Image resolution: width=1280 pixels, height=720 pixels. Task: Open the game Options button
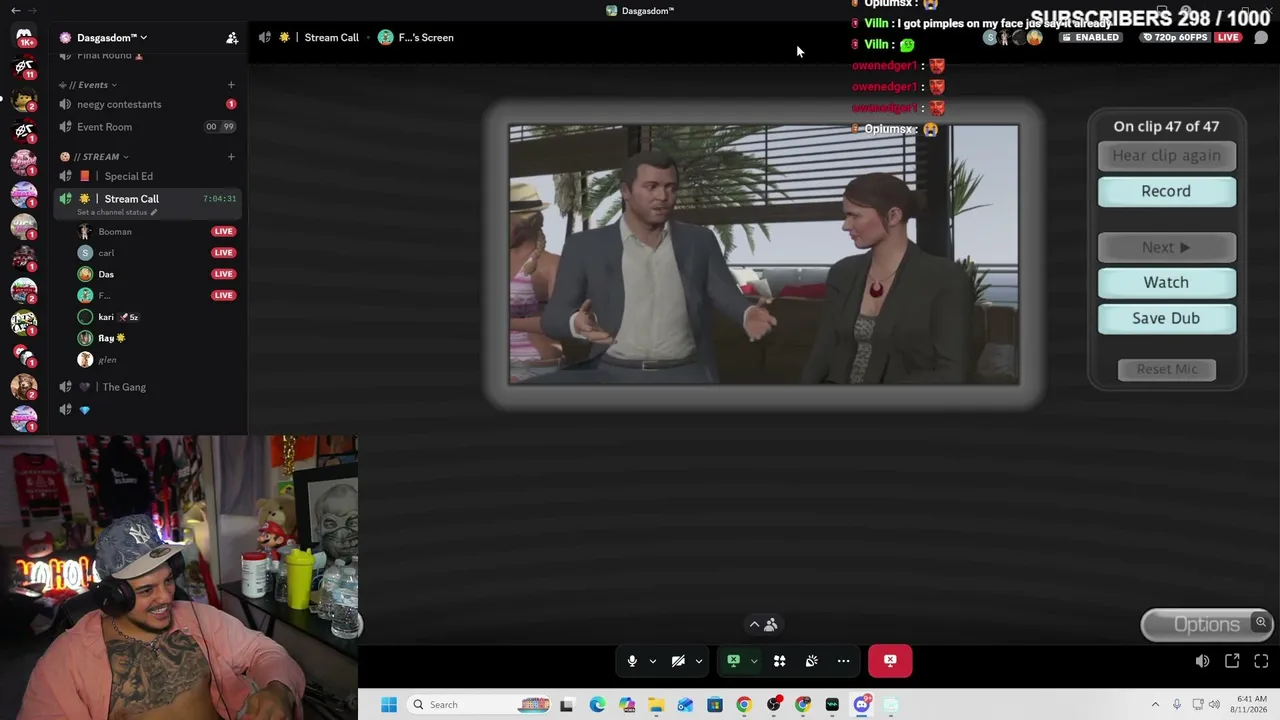(1206, 625)
